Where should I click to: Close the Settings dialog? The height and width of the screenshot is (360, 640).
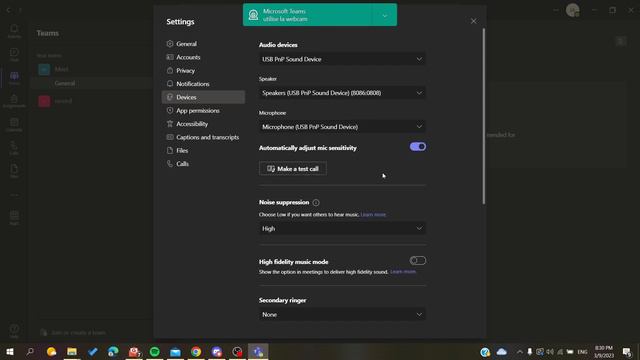(x=473, y=21)
